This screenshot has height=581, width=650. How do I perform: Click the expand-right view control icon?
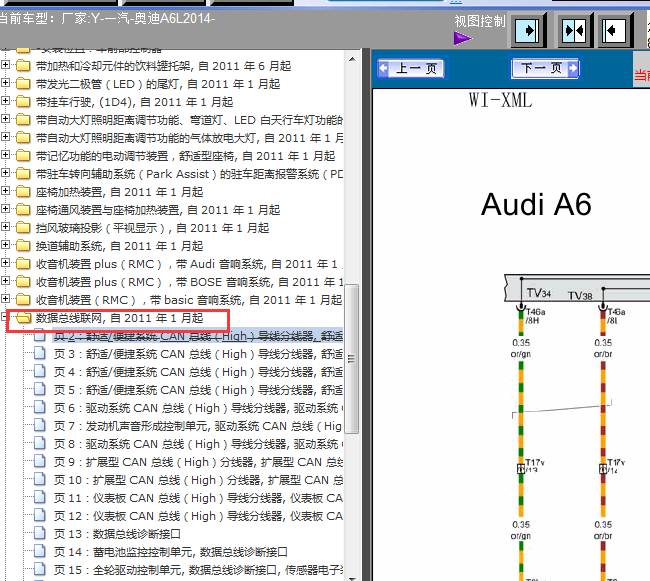pyautogui.click(x=526, y=30)
